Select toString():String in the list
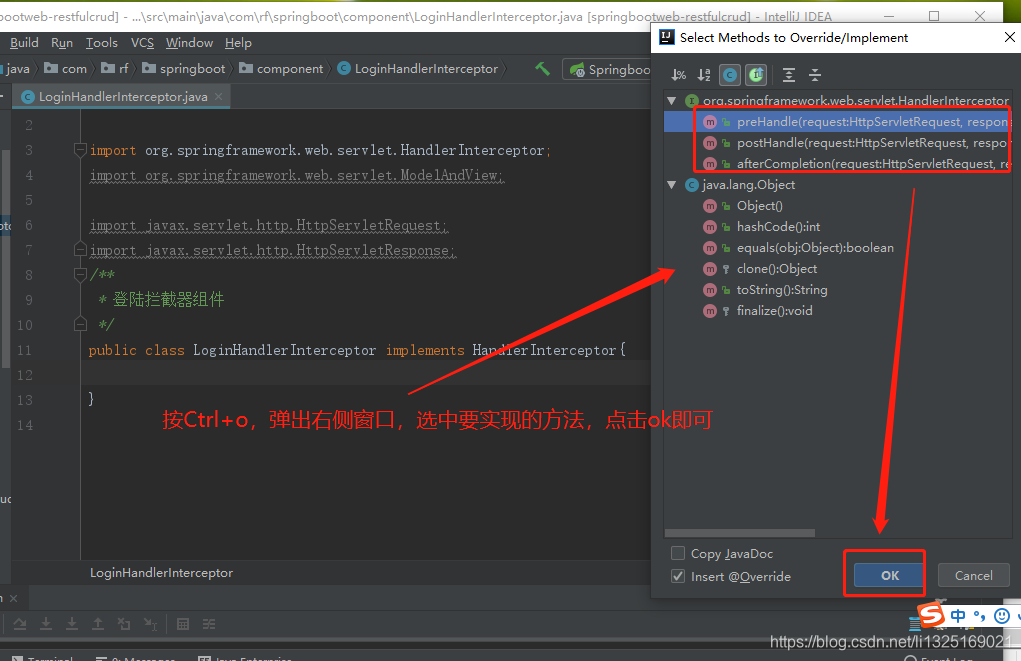1021x661 pixels. coord(837,290)
